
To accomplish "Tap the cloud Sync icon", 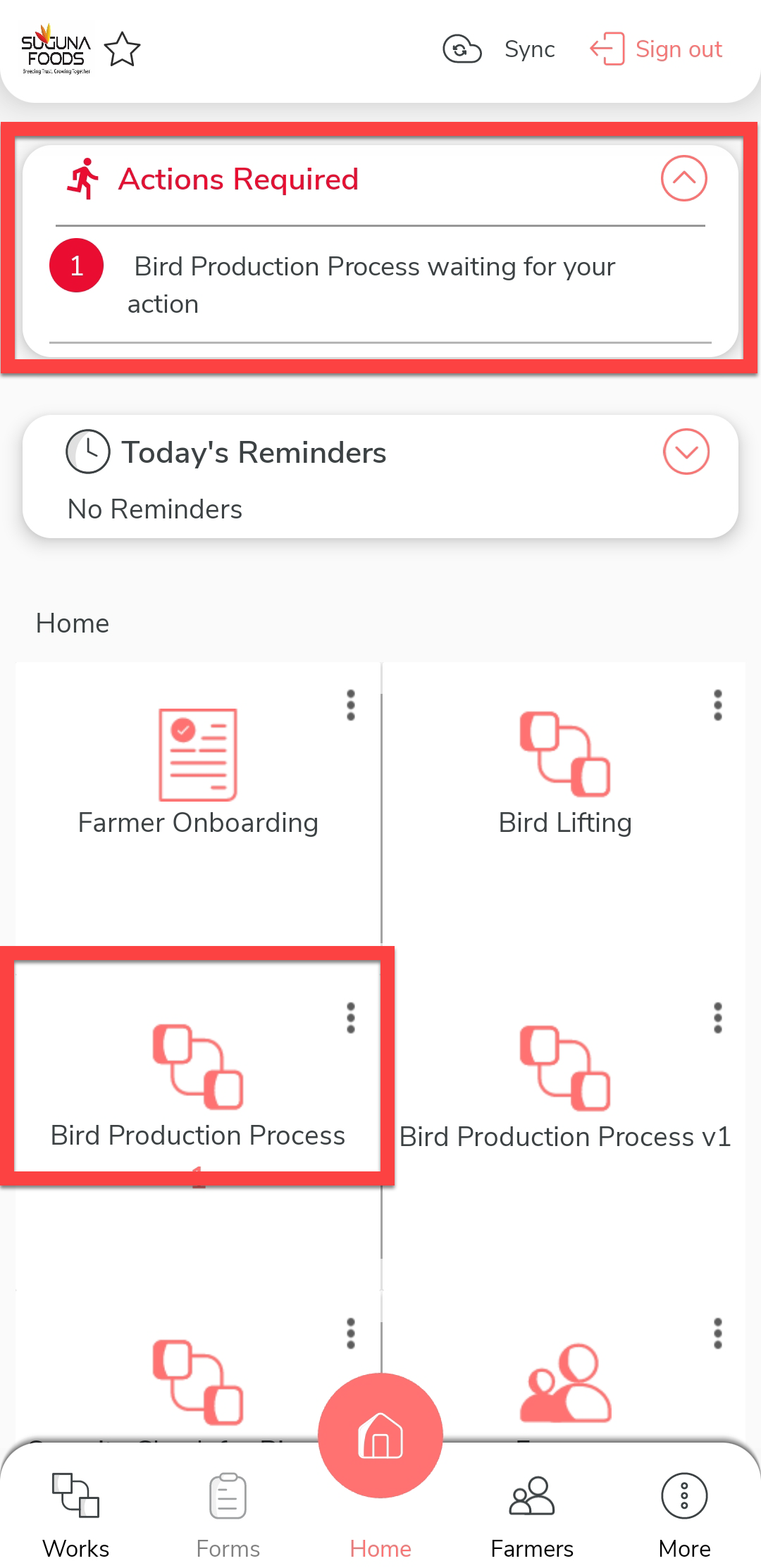I will [x=462, y=49].
